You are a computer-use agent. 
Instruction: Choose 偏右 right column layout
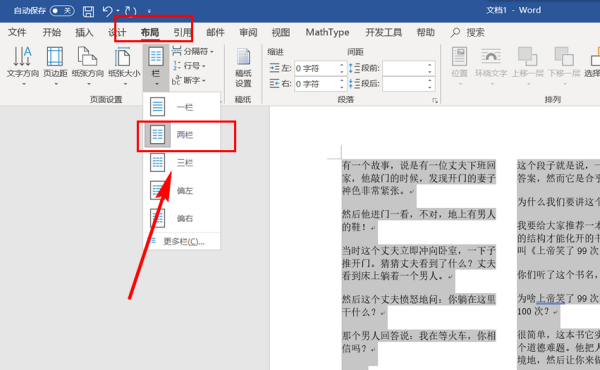(182, 218)
